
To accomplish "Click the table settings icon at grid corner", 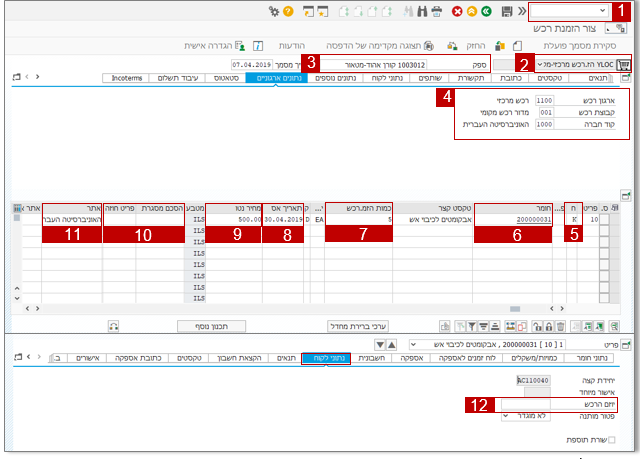I will [17, 208].
